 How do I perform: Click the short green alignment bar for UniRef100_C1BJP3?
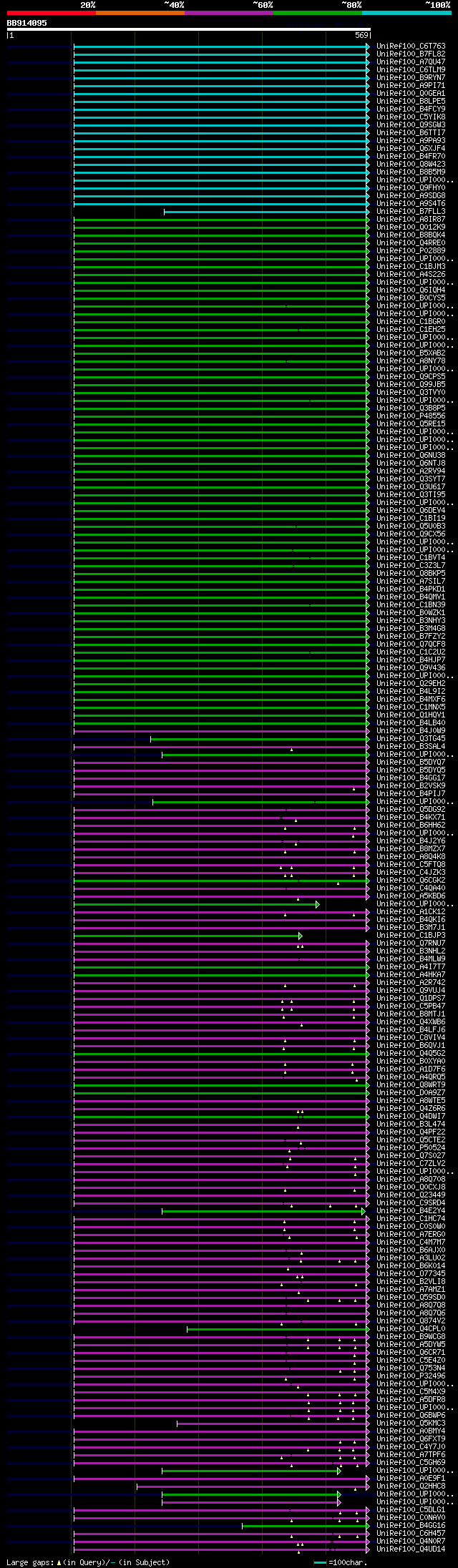coord(188,936)
